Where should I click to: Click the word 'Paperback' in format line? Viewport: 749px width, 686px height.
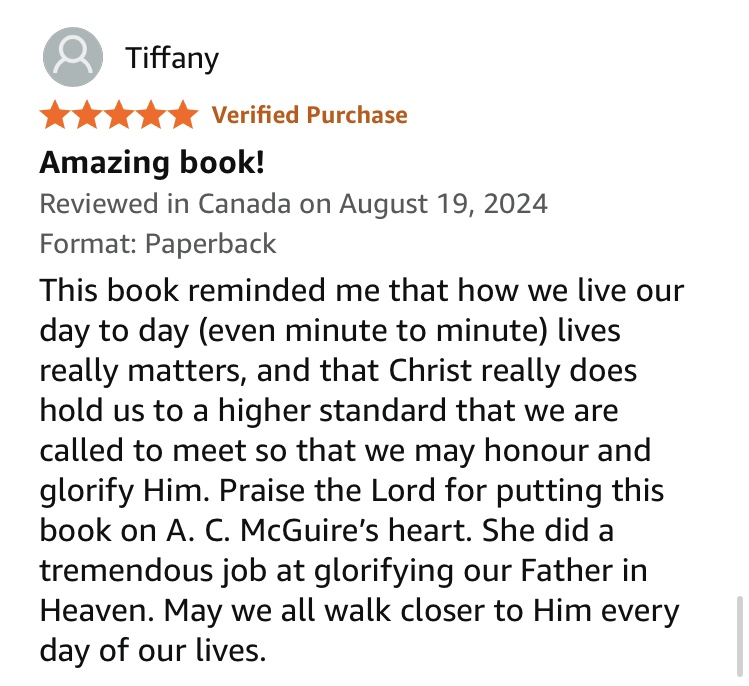tap(210, 243)
